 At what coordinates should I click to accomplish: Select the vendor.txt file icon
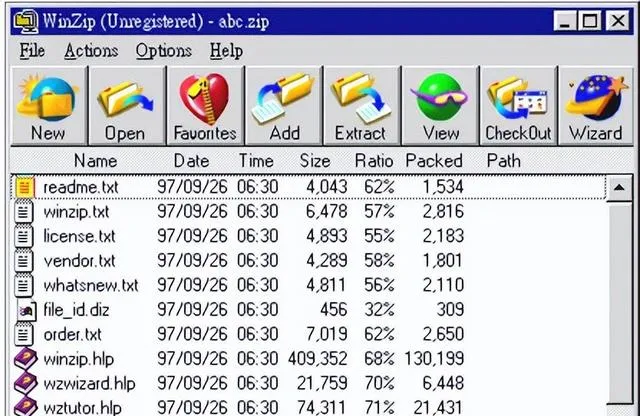[23, 261]
